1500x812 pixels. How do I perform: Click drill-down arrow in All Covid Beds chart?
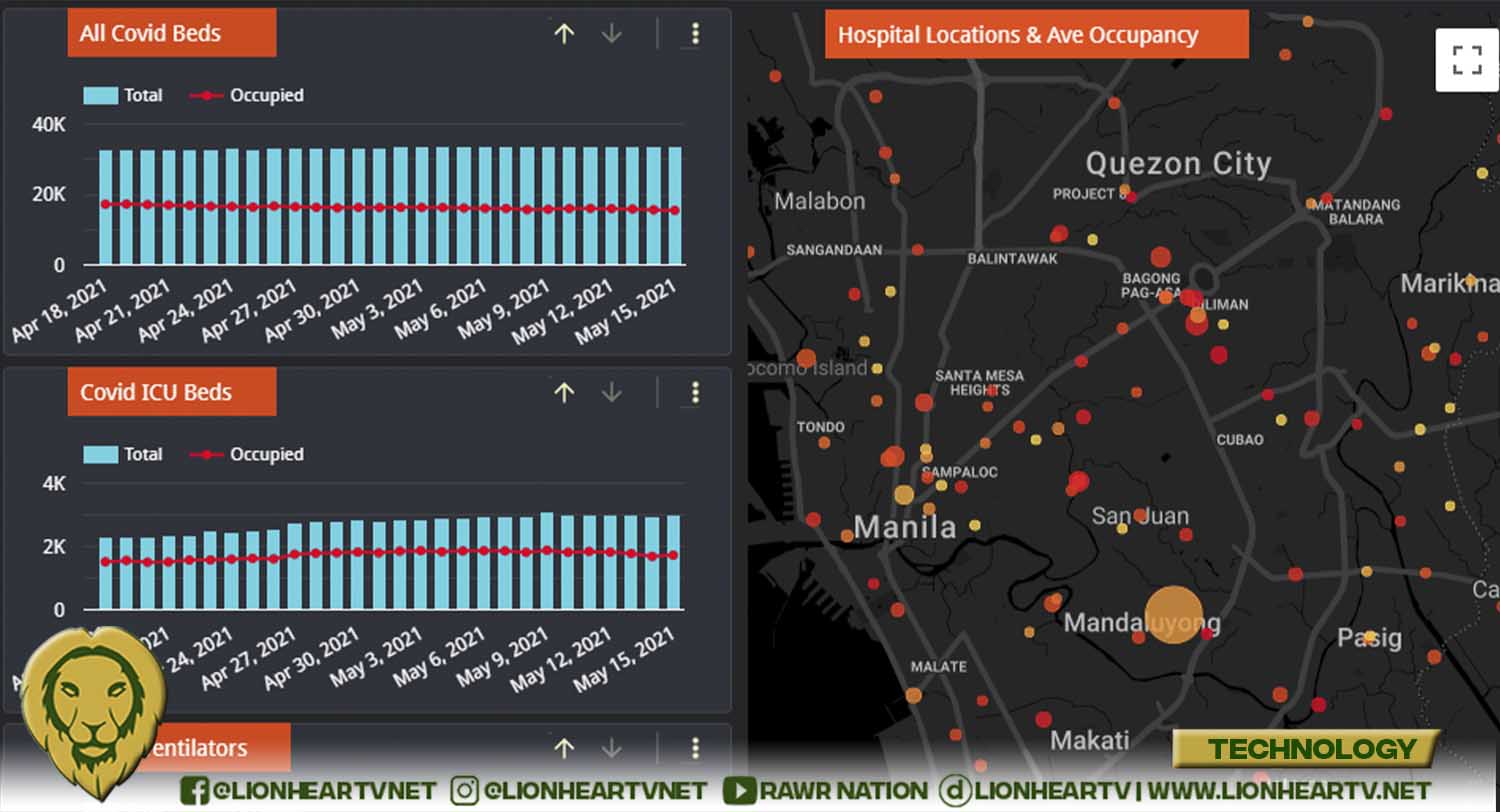click(612, 34)
